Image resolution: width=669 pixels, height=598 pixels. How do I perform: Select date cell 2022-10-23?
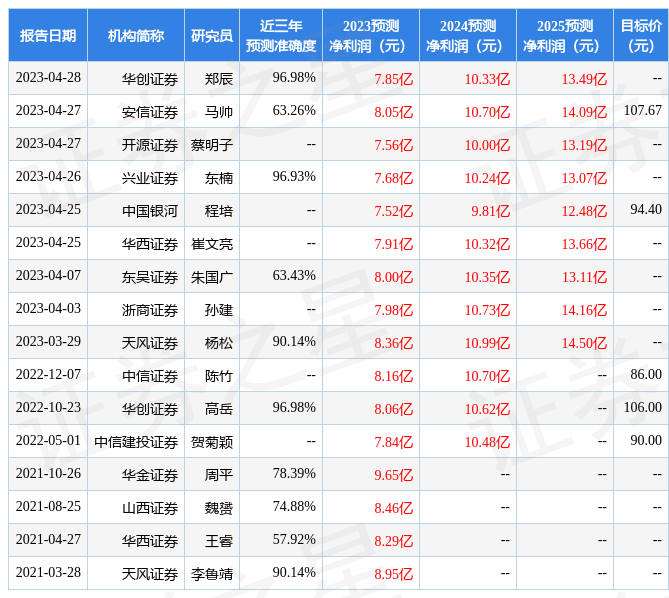pos(48,408)
